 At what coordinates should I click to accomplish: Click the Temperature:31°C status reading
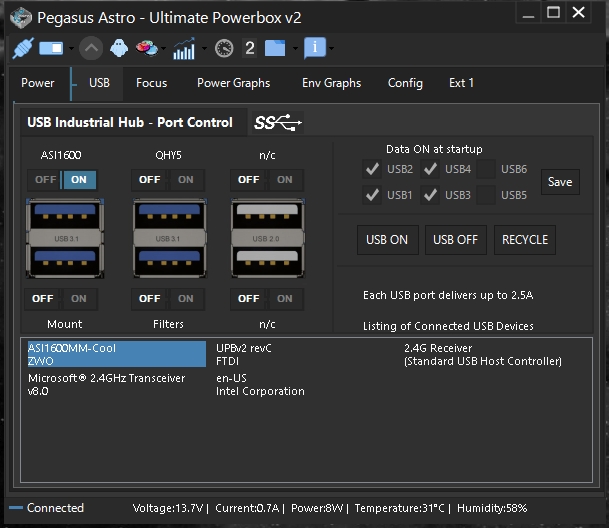tap(399, 508)
